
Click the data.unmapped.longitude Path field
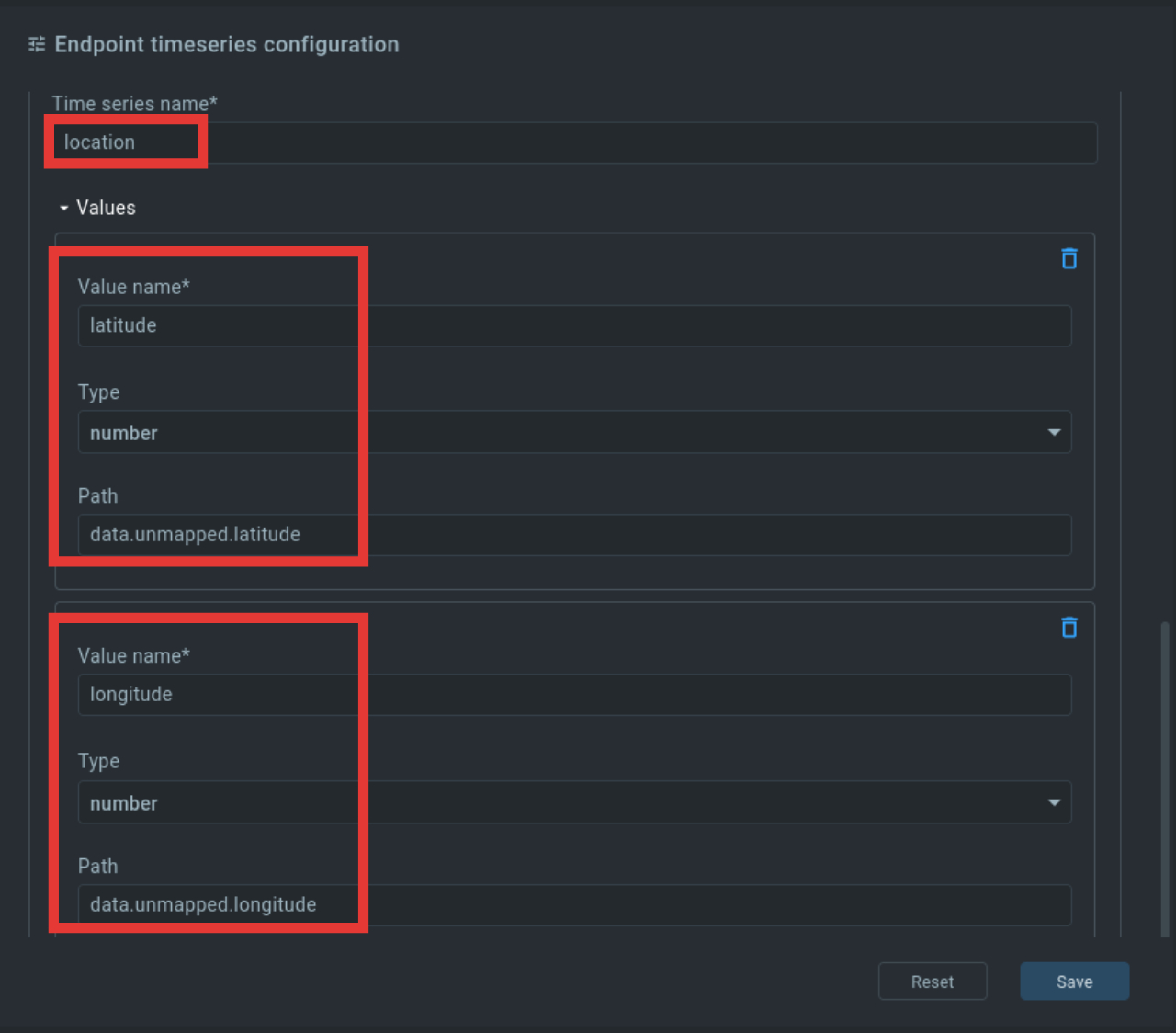[574, 905]
